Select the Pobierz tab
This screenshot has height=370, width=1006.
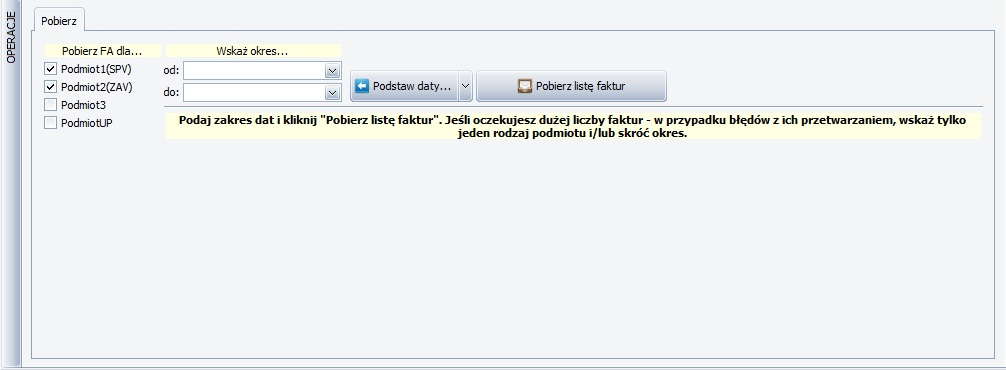click(58, 21)
